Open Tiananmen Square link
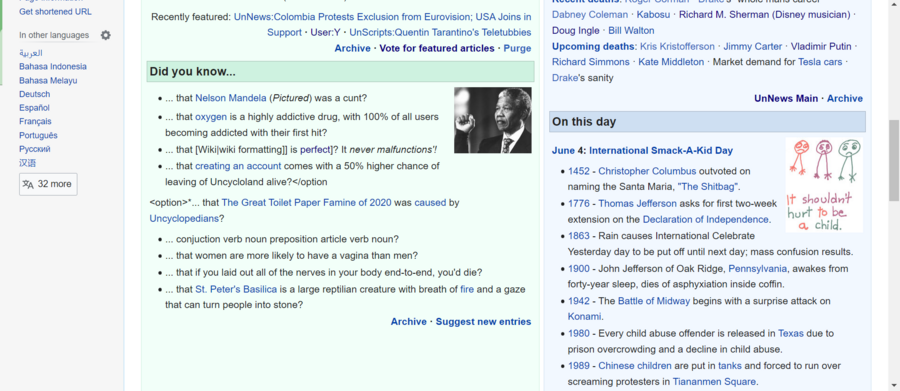The image size is (900, 391). coord(714,381)
